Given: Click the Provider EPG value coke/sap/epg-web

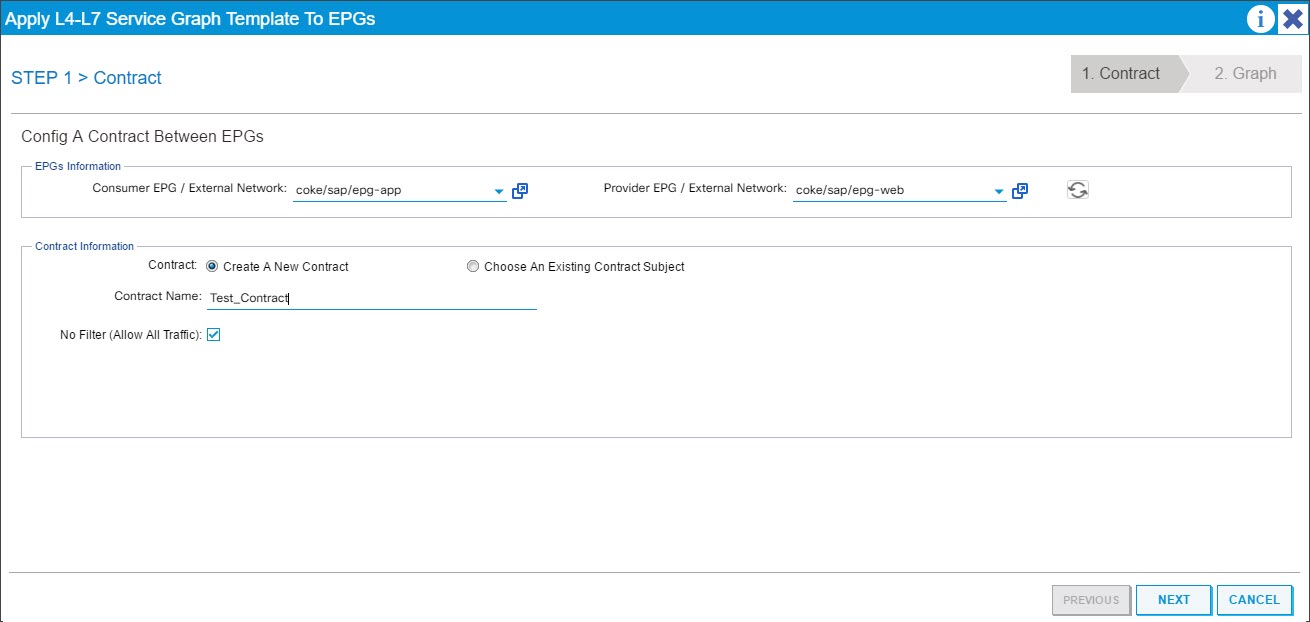Looking at the screenshot, I should [850, 190].
